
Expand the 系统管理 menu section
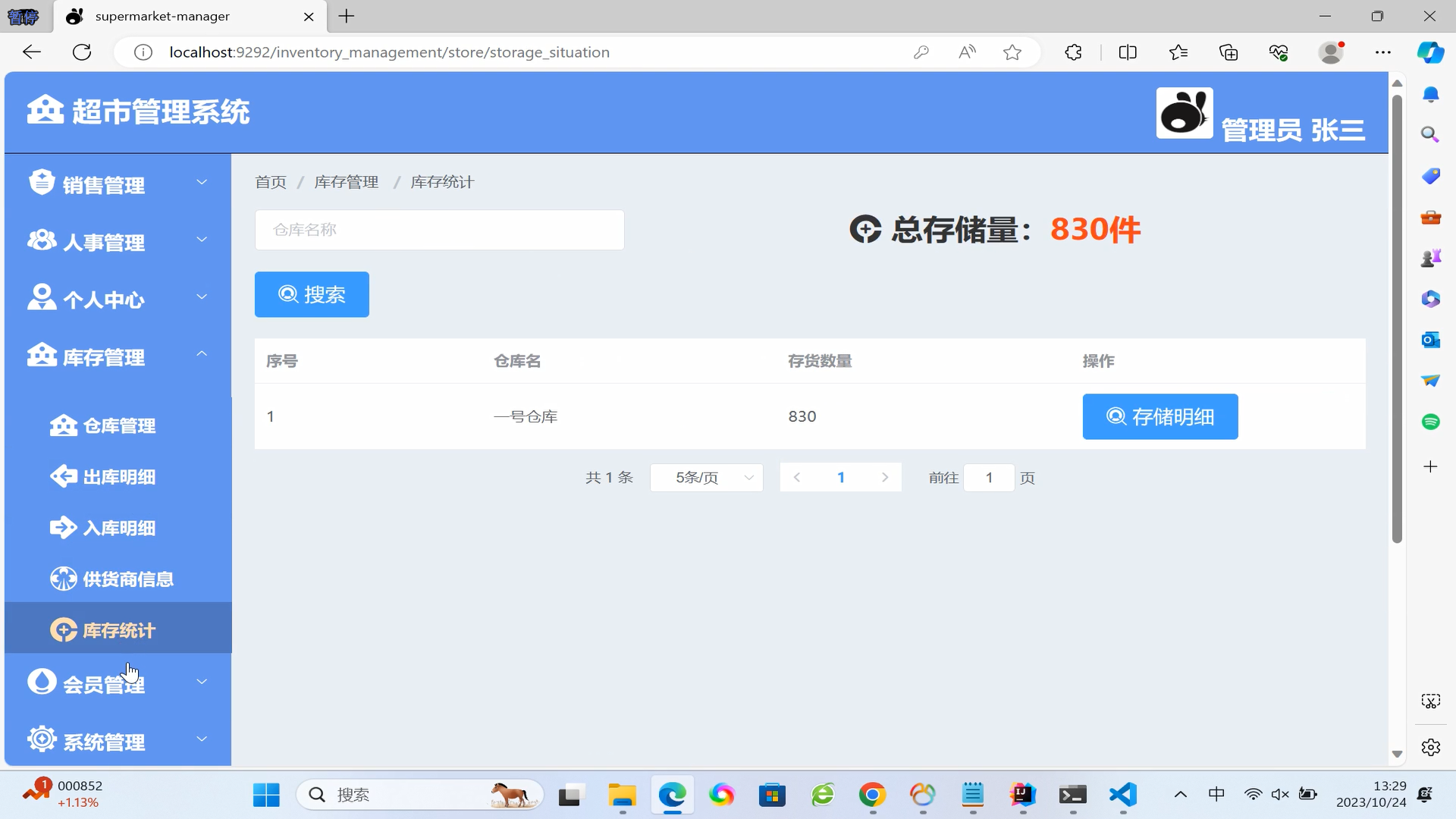pyautogui.click(x=105, y=740)
